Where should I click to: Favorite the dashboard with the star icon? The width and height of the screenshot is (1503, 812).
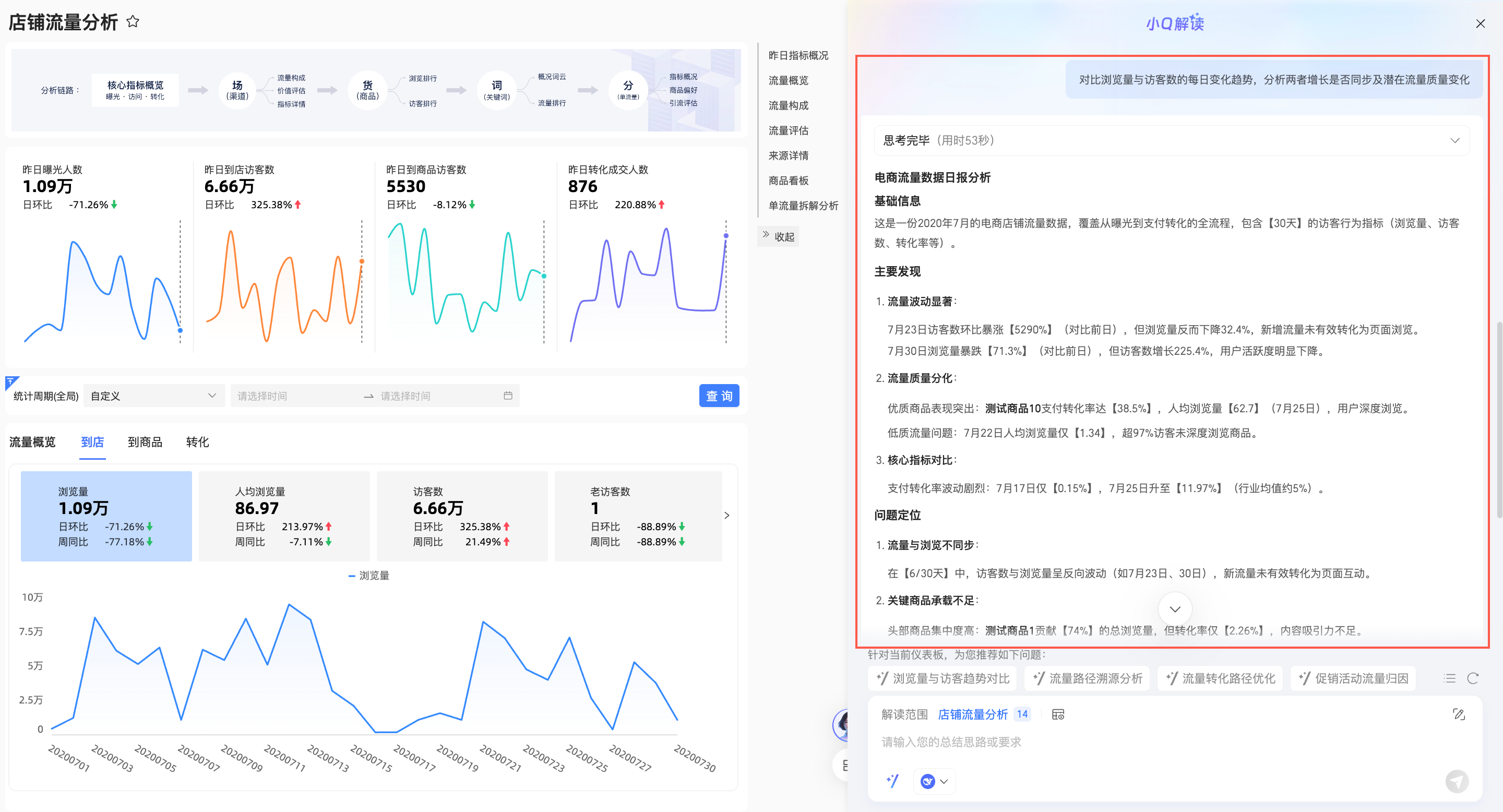[133, 21]
